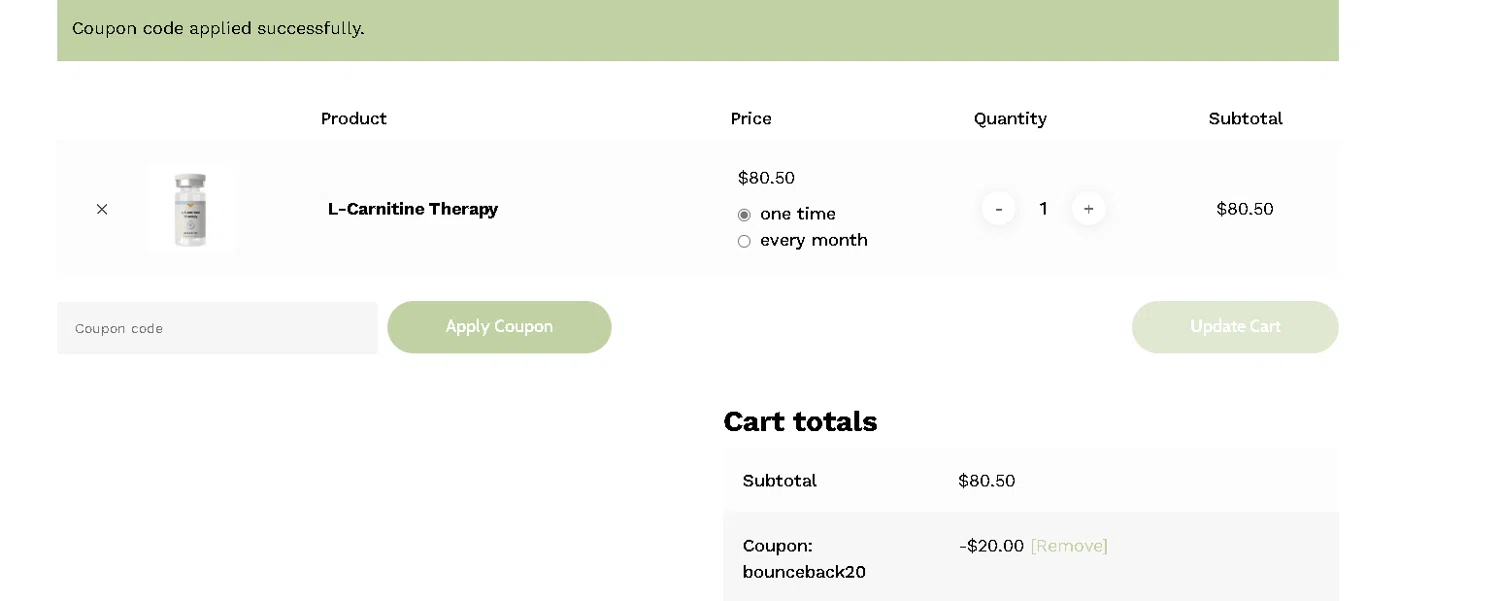Click the Quantity column header
Viewport: 1500px width, 601px height.
point(1010,119)
